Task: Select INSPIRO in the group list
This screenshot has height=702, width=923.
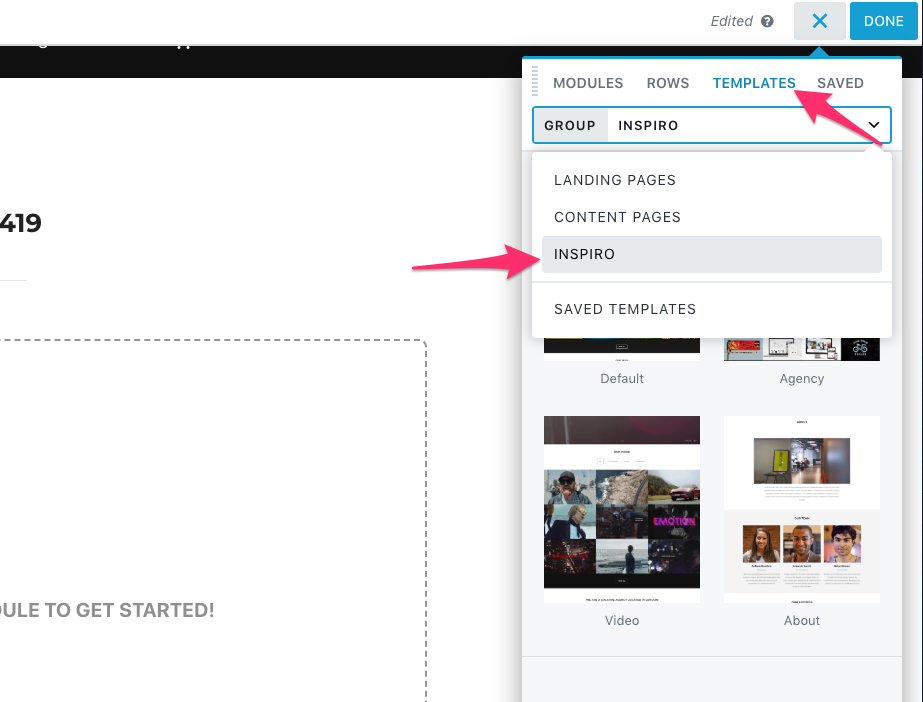Action: (712, 254)
